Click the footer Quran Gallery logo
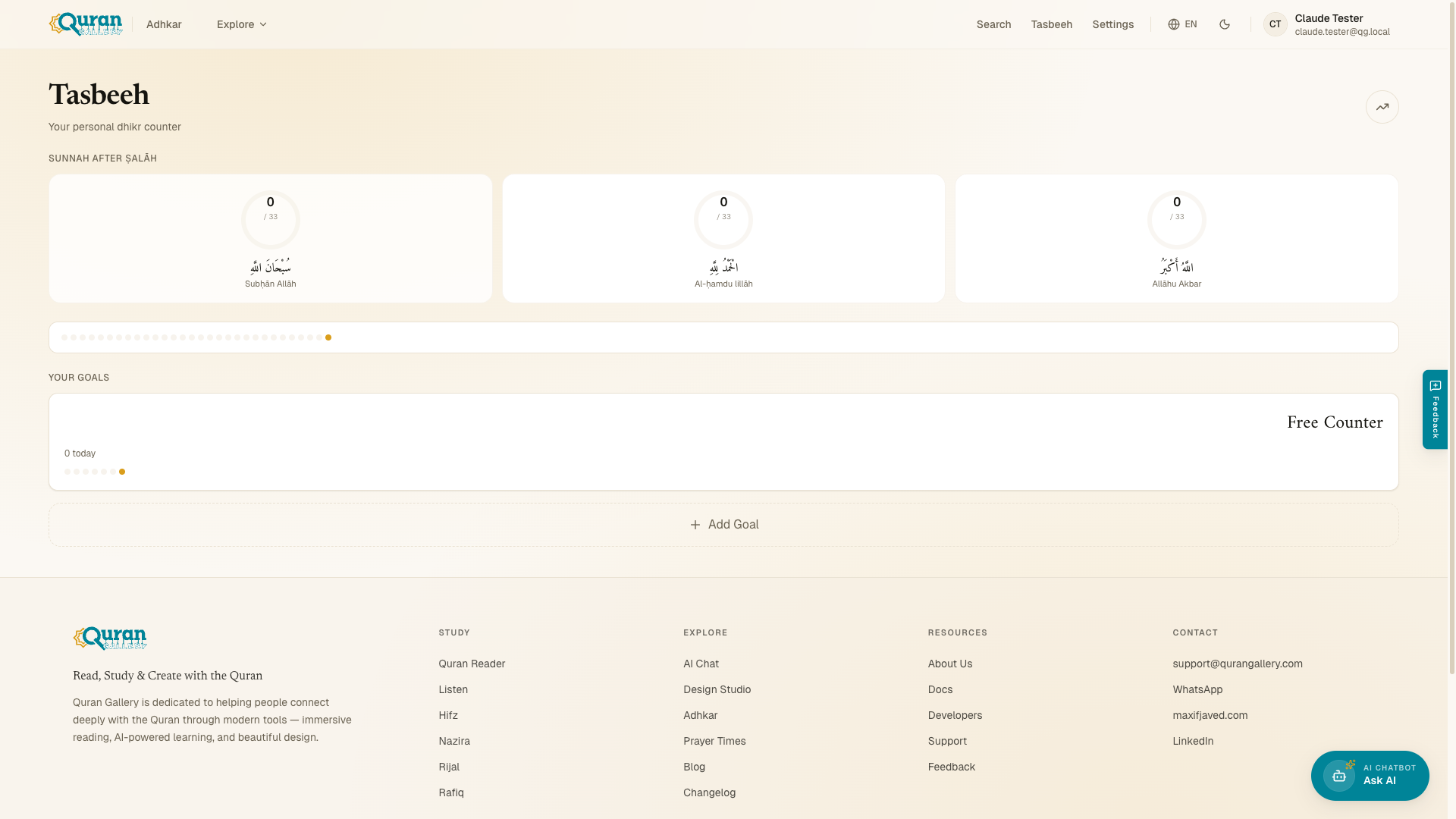Viewport: 1456px width, 819px height. click(110, 639)
